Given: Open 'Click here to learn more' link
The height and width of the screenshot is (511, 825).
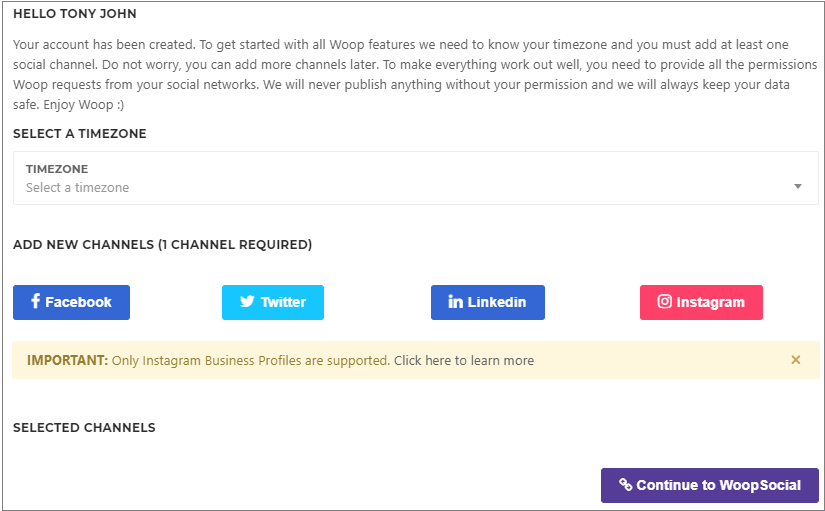Looking at the screenshot, I should coord(464,360).
